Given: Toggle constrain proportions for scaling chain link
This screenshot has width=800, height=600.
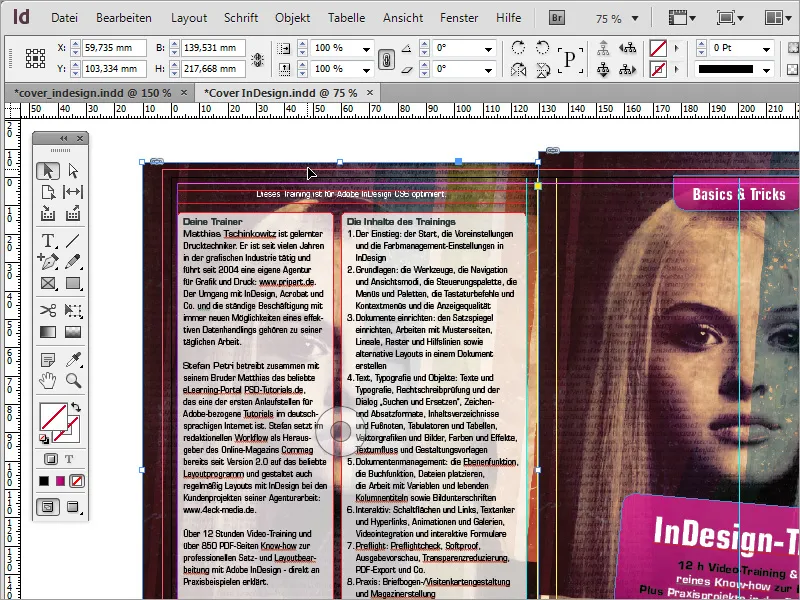Looking at the screenshot, I should (386, 60).
